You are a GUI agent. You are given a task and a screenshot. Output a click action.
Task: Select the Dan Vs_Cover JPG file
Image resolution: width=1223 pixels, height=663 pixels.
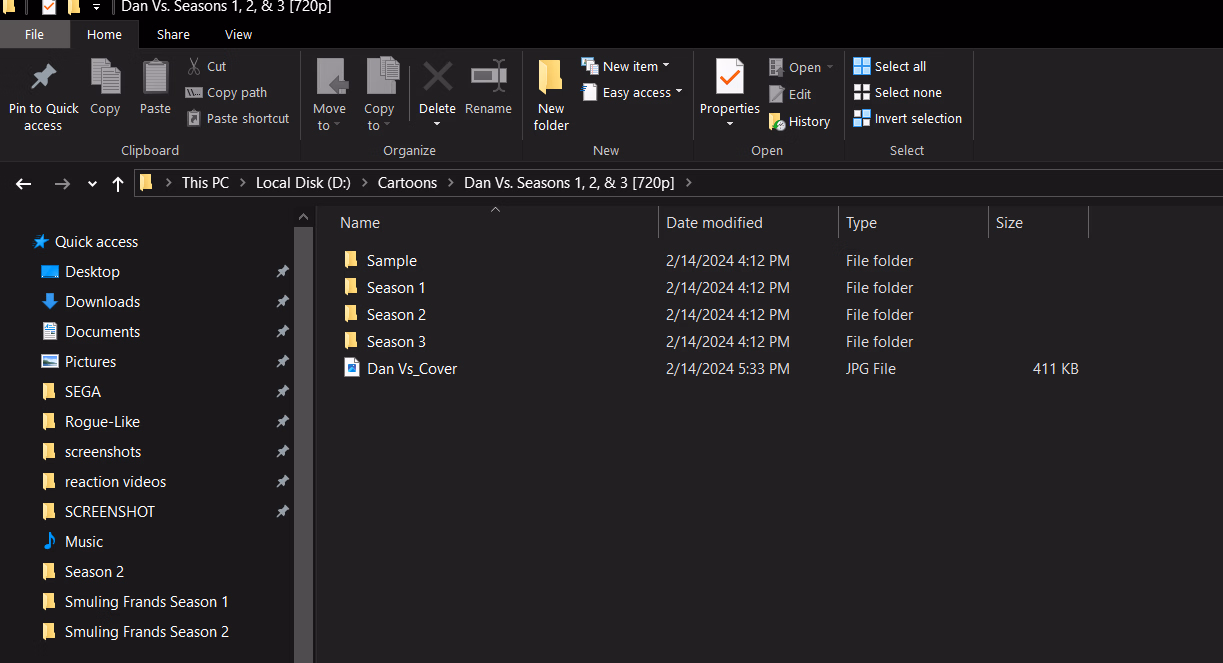[411, 369]
